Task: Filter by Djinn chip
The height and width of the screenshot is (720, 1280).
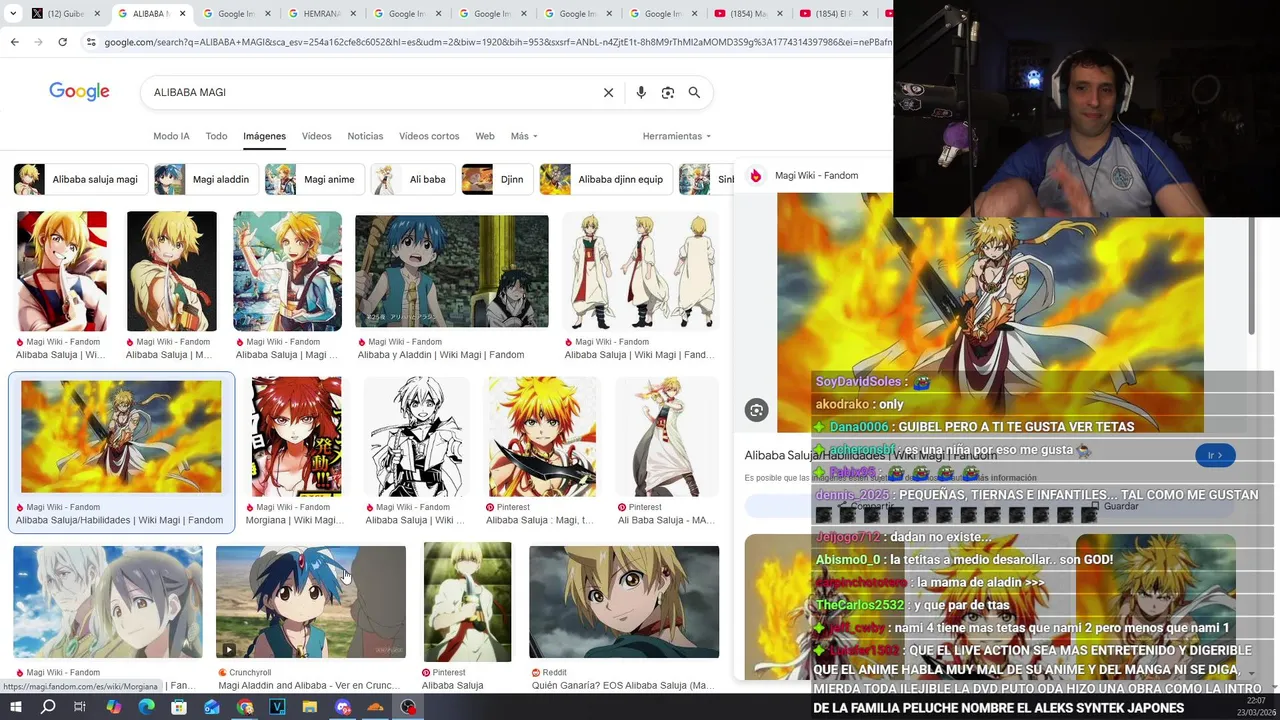Action: pos(497,179)
